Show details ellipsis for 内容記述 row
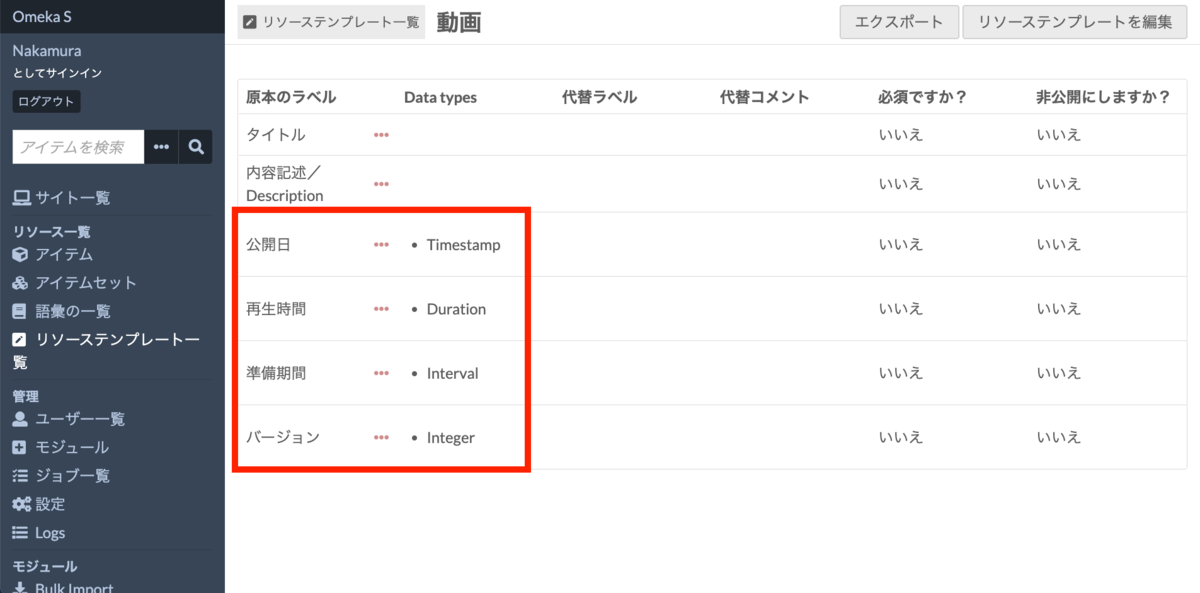This screenshot has width=1200, height=593. click(381, 184)
